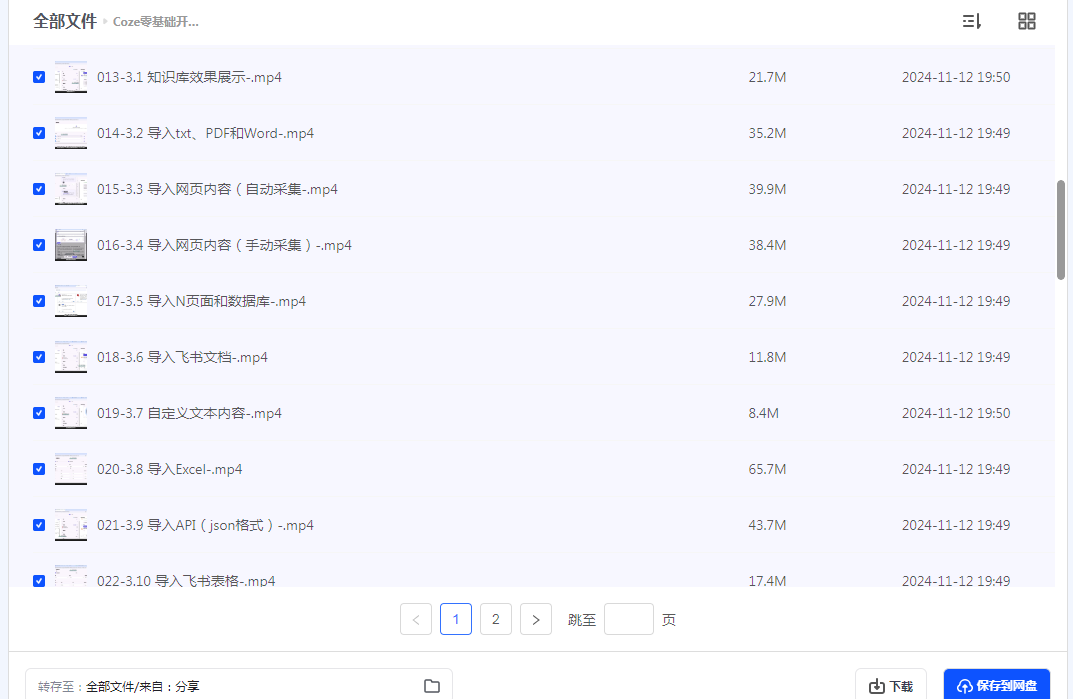The width and height of the screenshot is (1073, 699).
Task: Click video icon for 020-3.8 导入Excel
Action: tap(71, 469)
